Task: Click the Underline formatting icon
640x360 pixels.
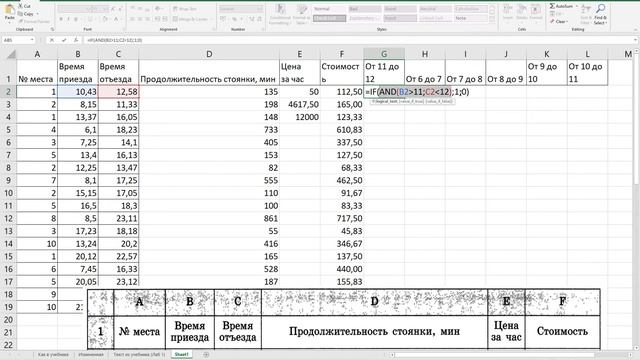Action: 76,19
